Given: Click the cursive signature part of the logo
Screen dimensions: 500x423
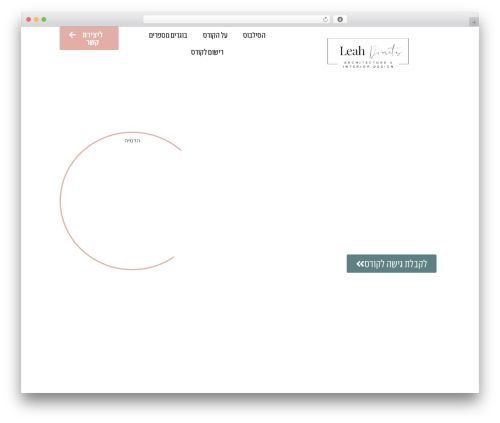Looking at the screenshot, I should click(x=386, y=51).
